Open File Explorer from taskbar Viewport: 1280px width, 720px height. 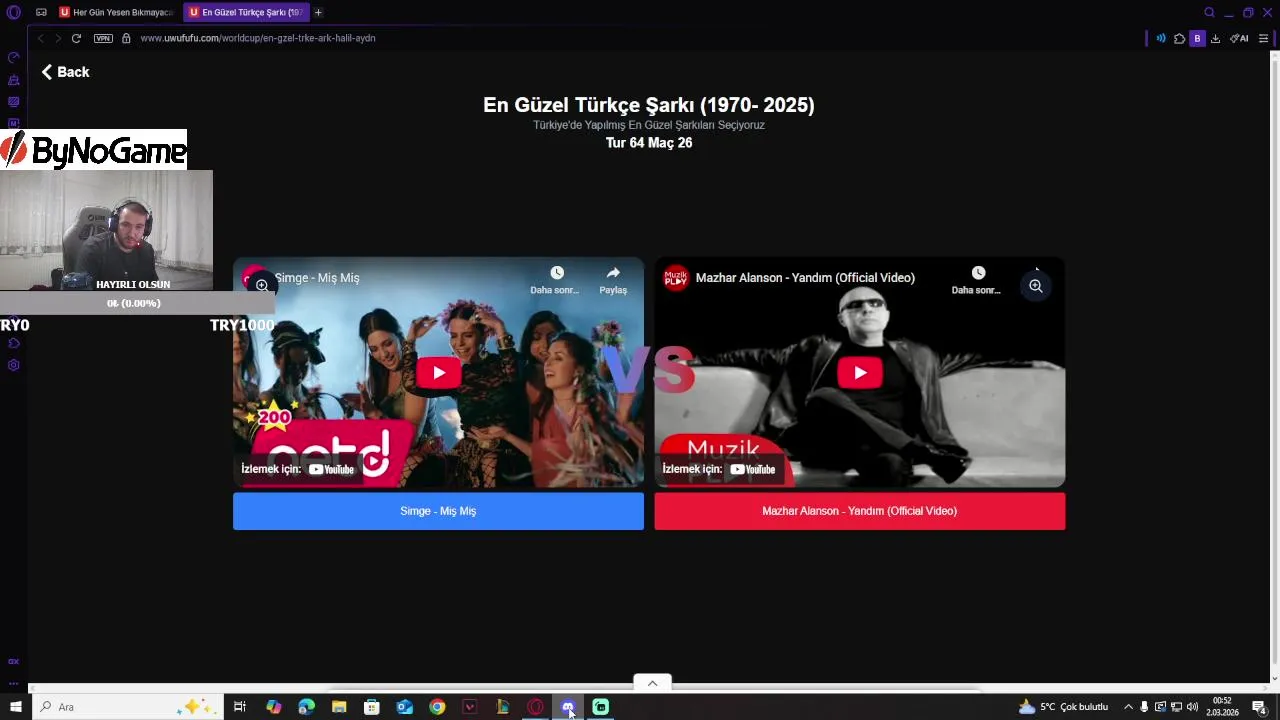(339, 707)
